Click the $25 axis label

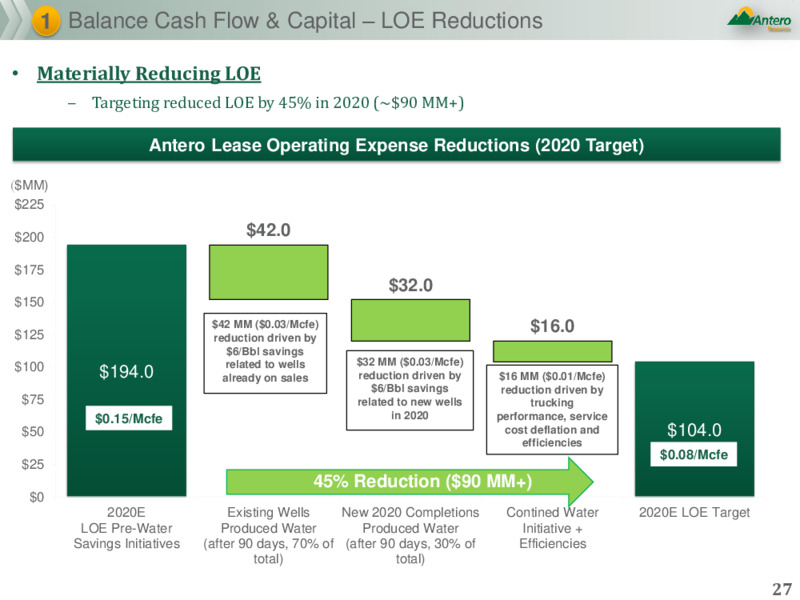click(x=33, y=464)
